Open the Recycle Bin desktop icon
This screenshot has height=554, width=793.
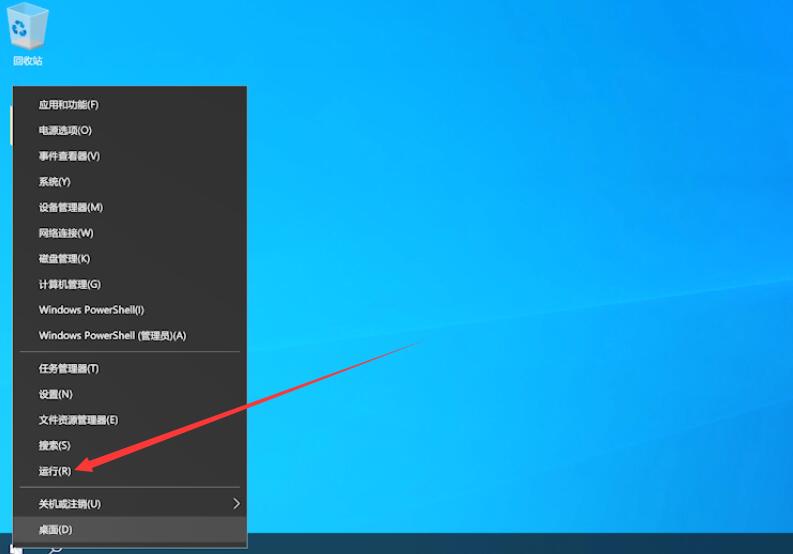point(27,34)
